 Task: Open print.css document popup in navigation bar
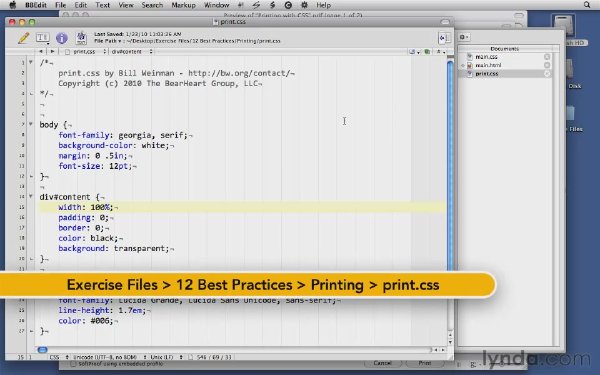[85, 51]
